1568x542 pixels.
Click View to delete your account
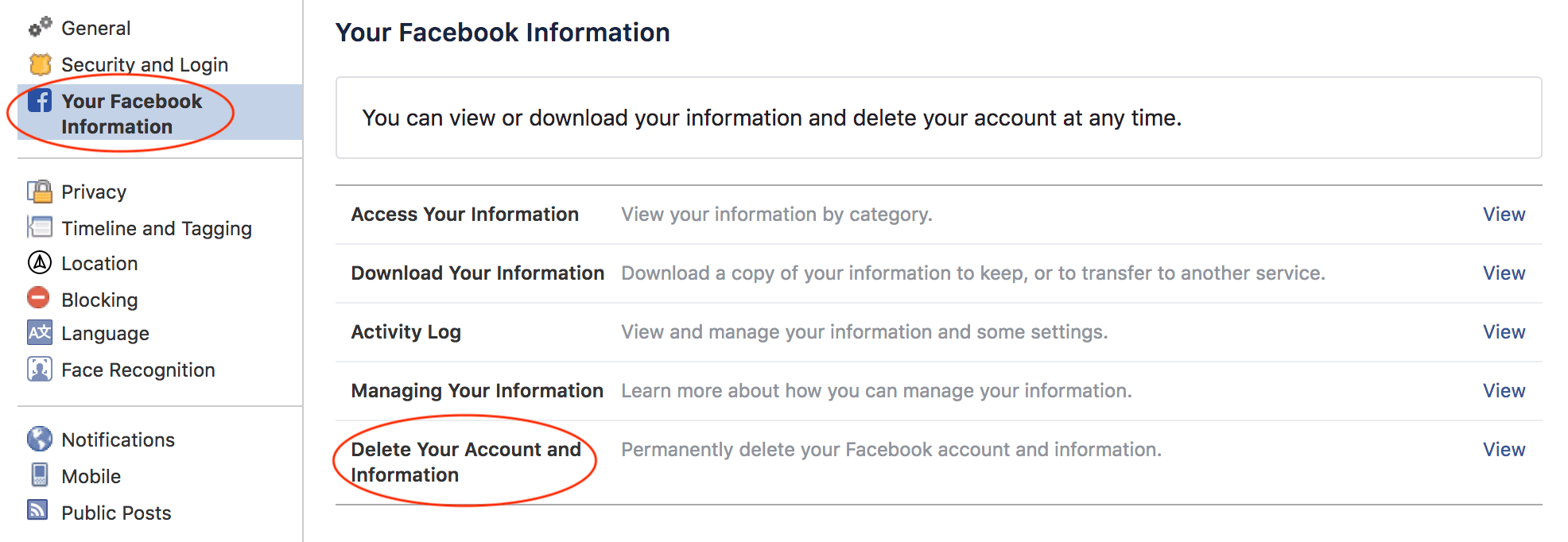pyautogui.click(x=1504, y=449)
